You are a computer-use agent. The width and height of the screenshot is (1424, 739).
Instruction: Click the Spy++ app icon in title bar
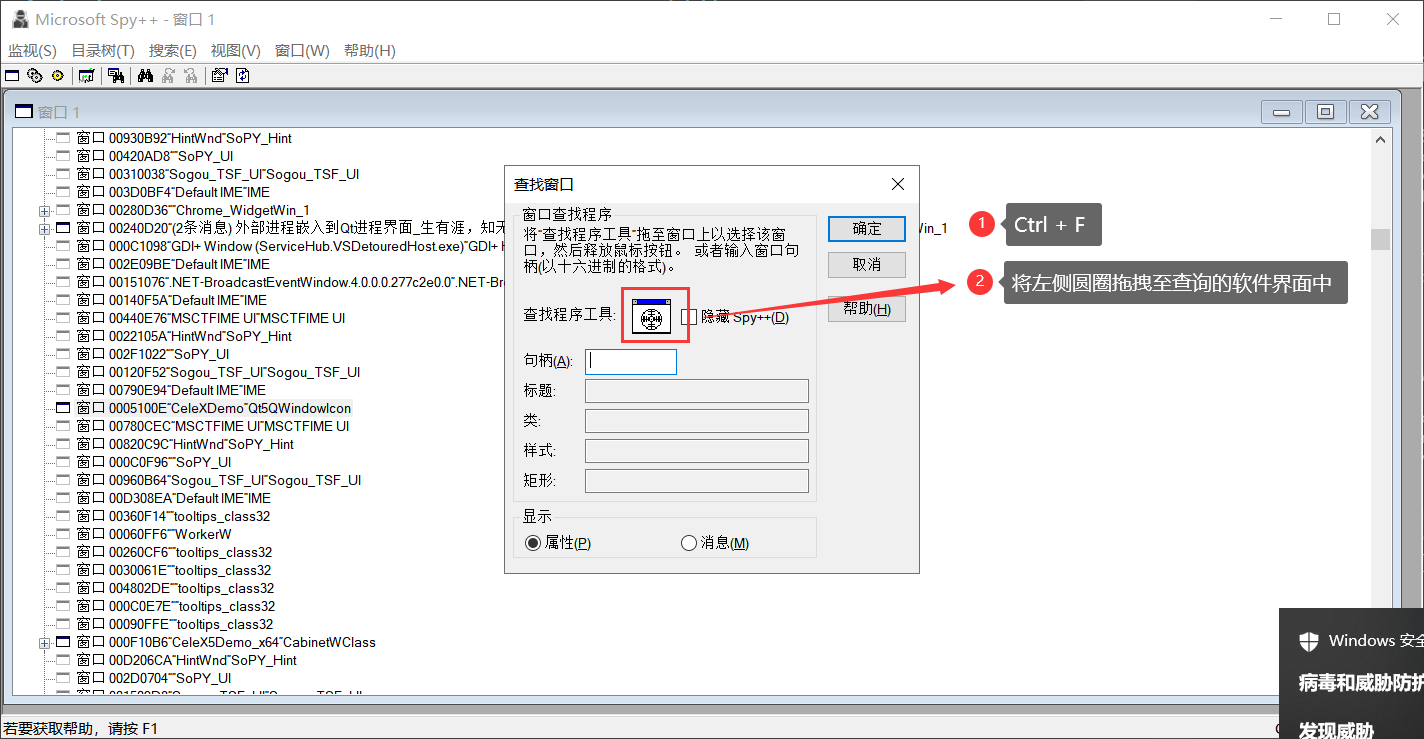pyautogui.click(x=19, y=19)
